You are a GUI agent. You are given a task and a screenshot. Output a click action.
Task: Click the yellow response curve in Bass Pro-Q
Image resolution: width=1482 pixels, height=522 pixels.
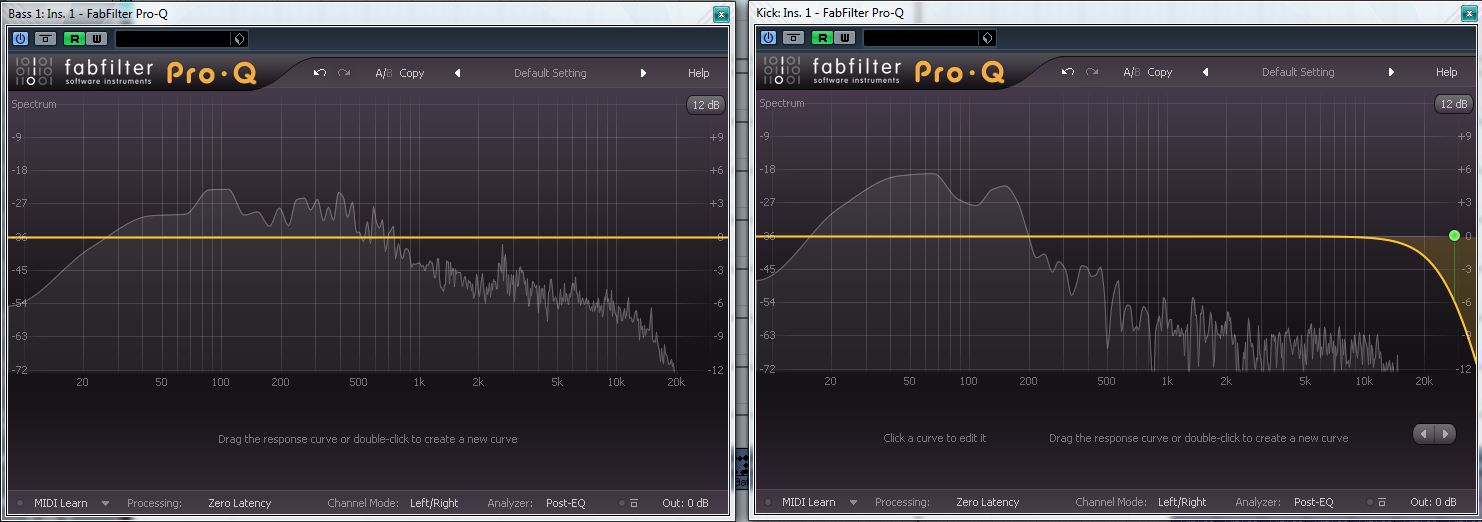[x=370, y=237]
